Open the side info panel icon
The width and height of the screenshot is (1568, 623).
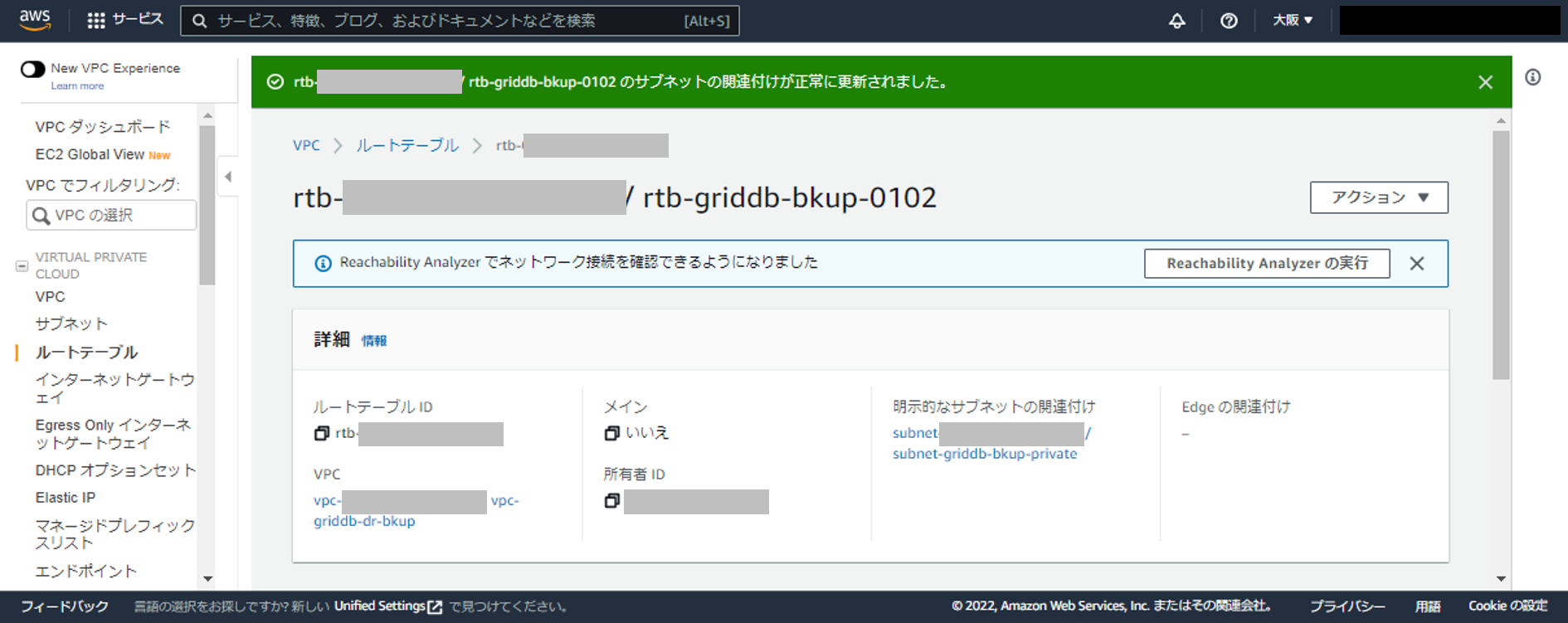[1533, 77]
